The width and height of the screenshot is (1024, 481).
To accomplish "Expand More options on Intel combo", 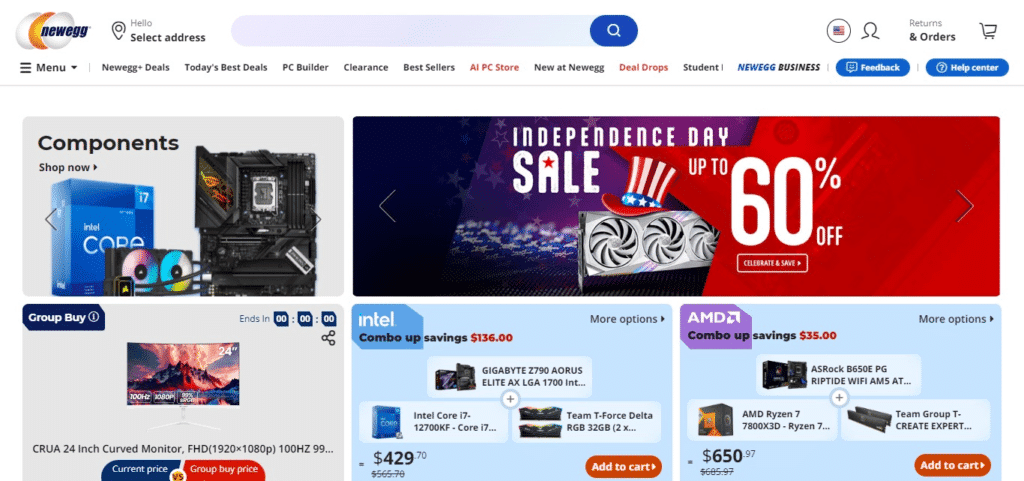I will tap(628, 319).
